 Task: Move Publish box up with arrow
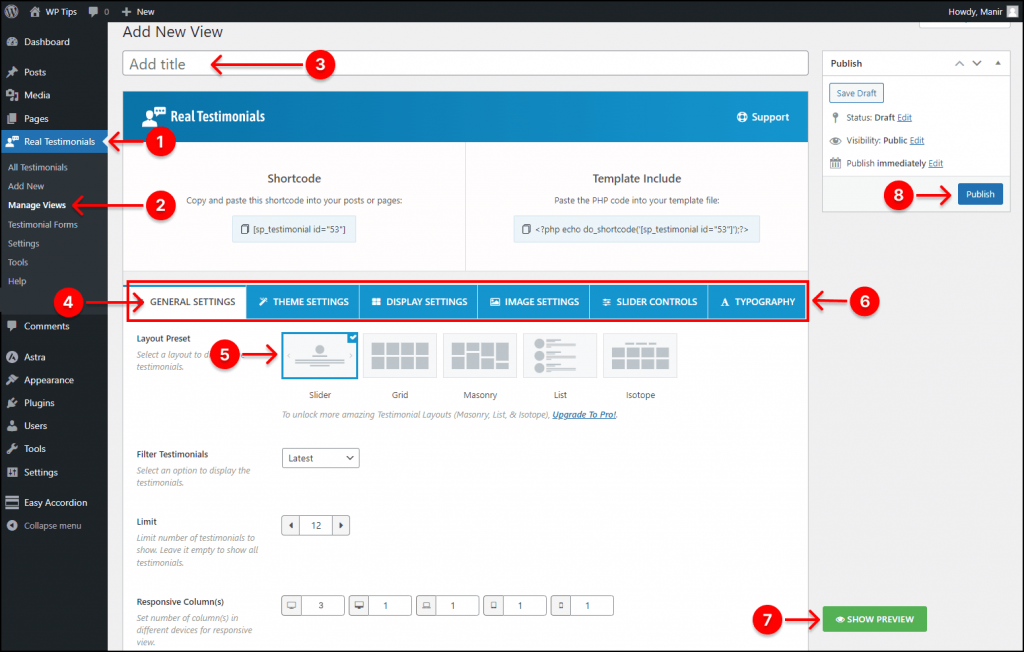pos(959,63)
